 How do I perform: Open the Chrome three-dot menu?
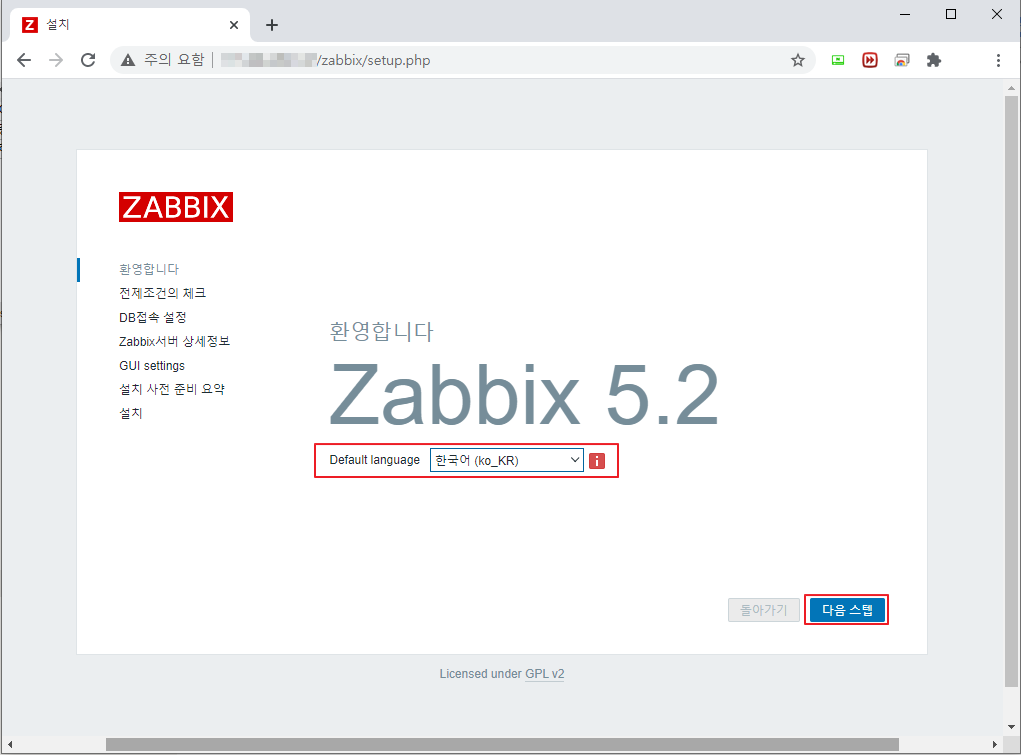point(998,61)
